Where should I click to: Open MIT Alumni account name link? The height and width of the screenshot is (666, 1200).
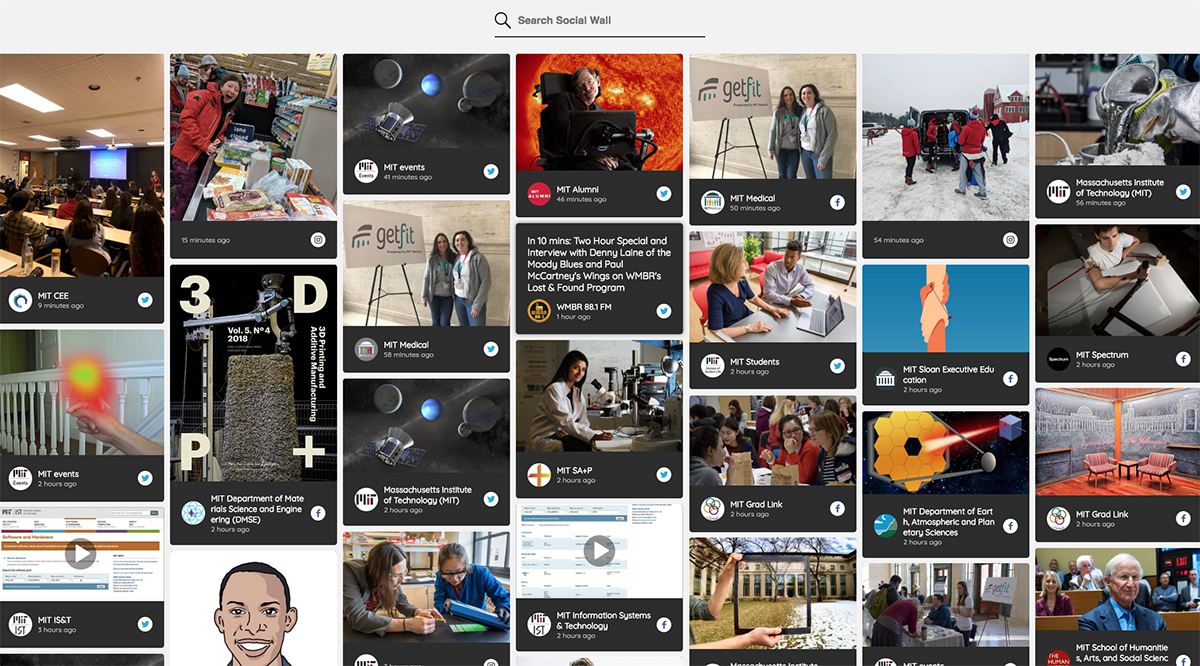pos(578,189)
